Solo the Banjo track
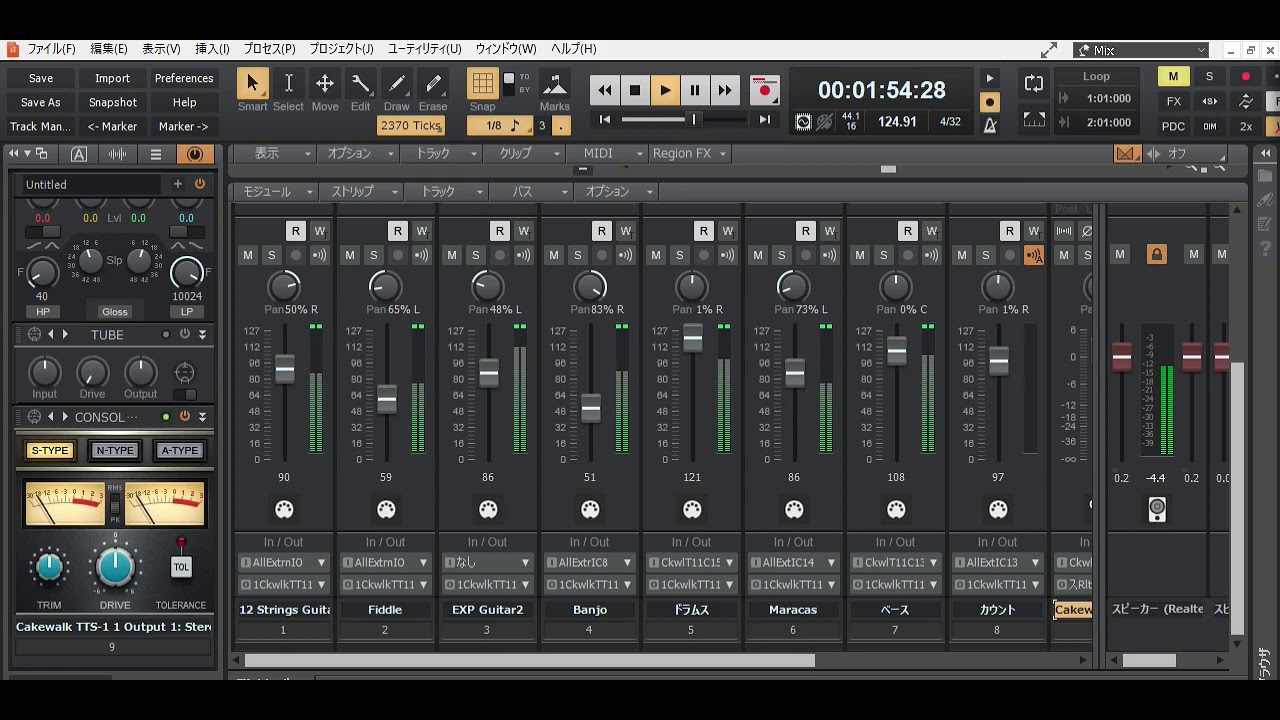The width and height of the screenshot is (1280, 720). [x=577, y=255]
